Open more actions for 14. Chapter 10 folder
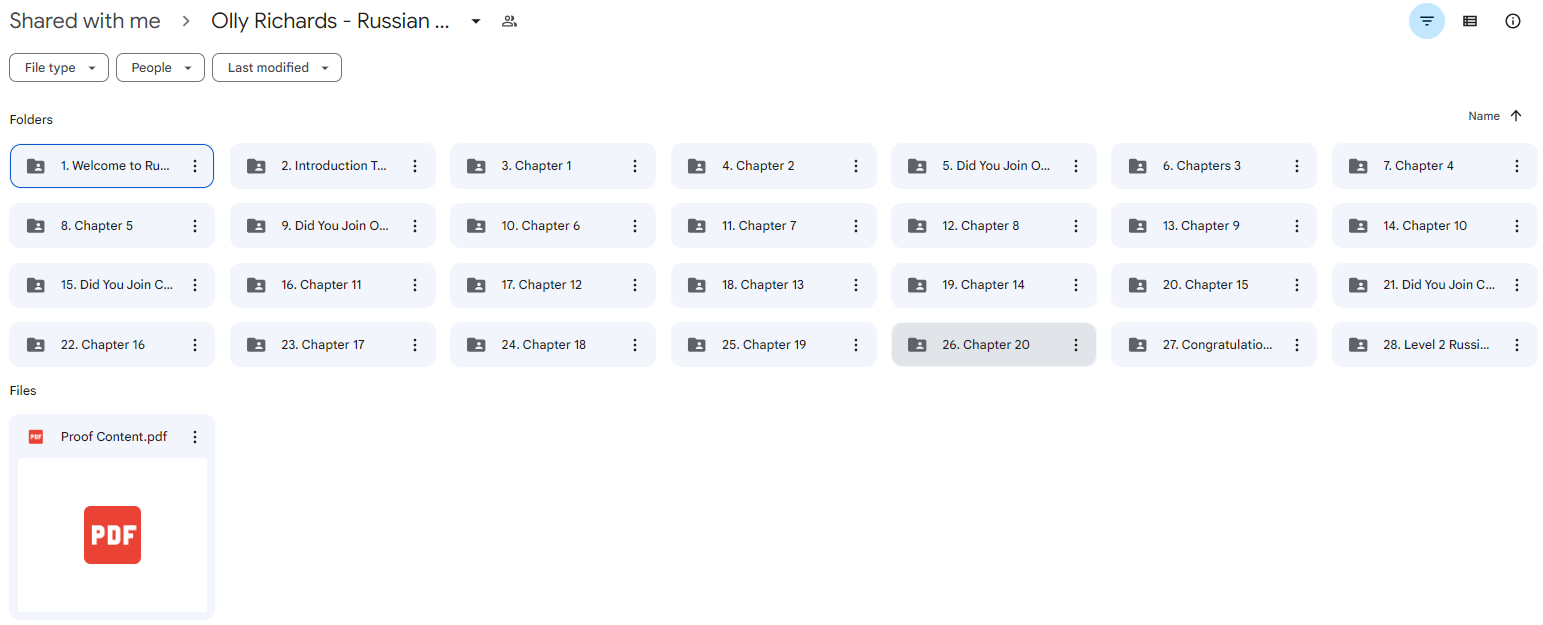The height and width of the screenshot is (625, 1543). [1517, 226]
